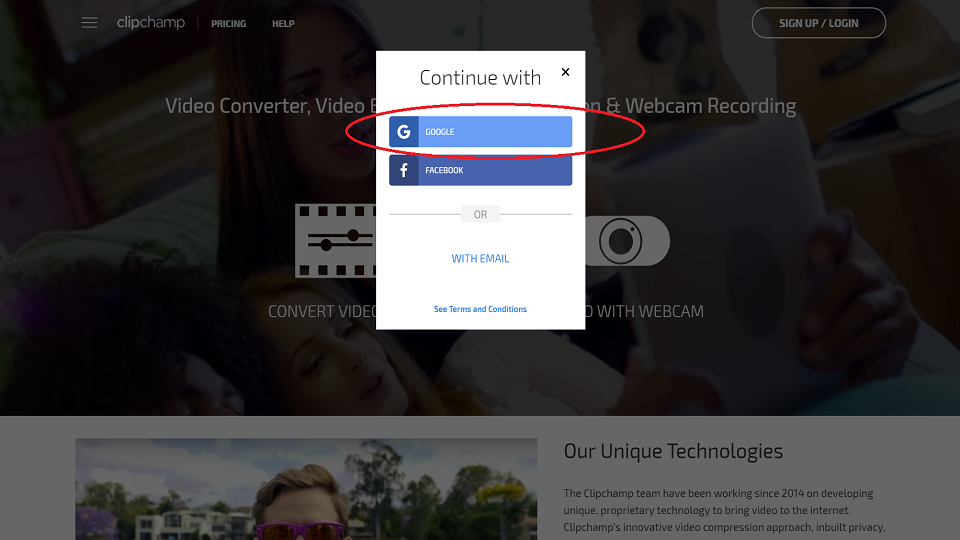Select the With Webcam label

click(644, 311)
